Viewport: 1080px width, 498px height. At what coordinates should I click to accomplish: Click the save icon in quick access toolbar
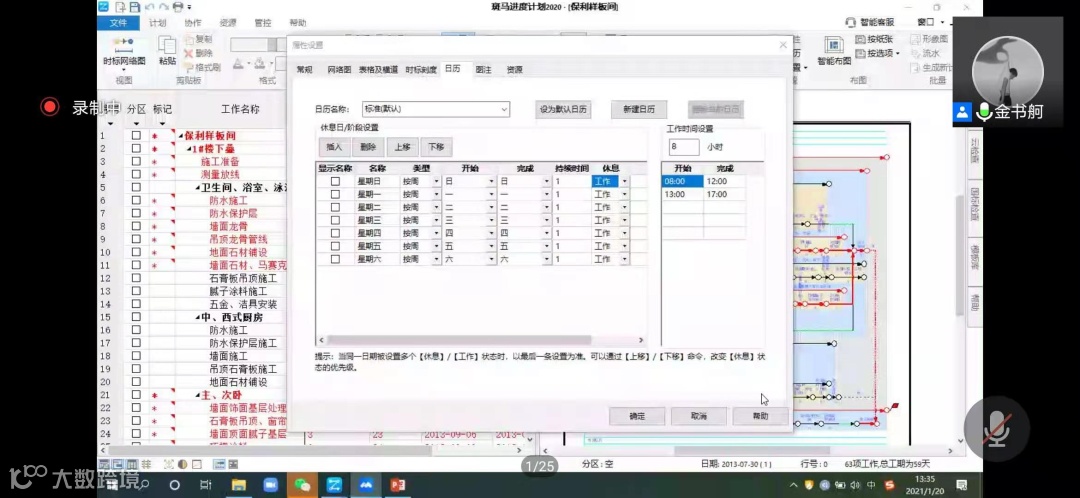(x=134, y=7)
